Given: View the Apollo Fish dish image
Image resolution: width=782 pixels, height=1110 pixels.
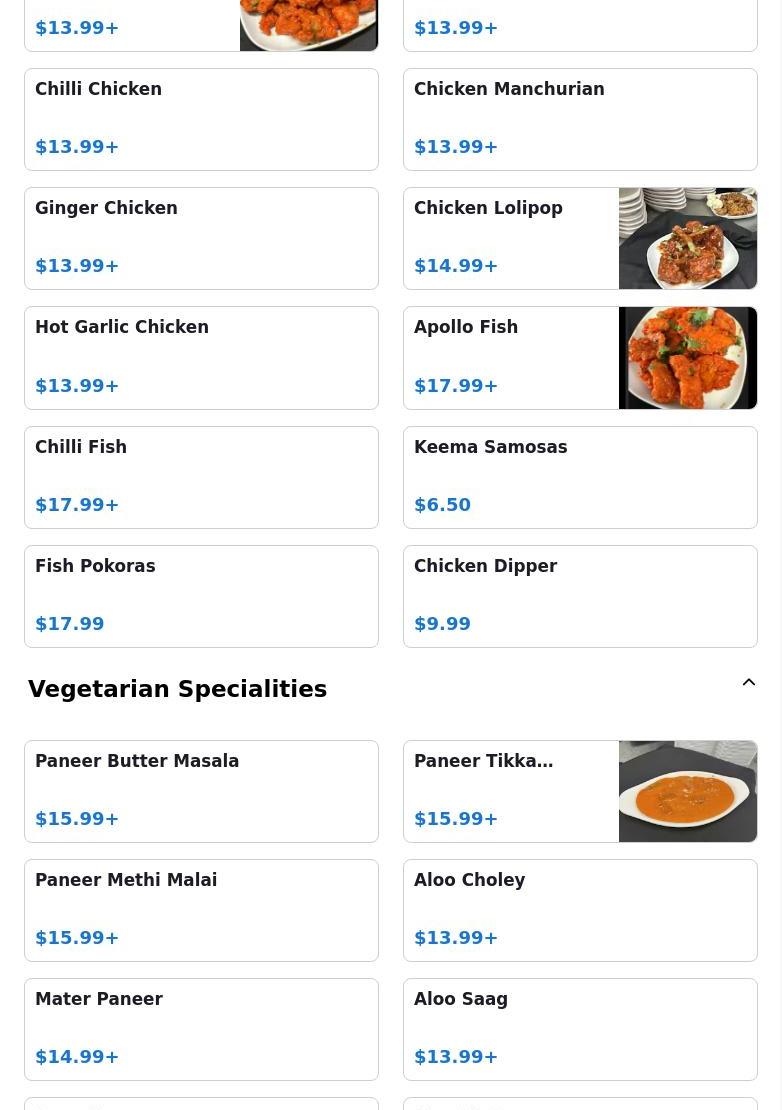Looking at the screenshot, I should pyautogui.click(x=688, y=357).
